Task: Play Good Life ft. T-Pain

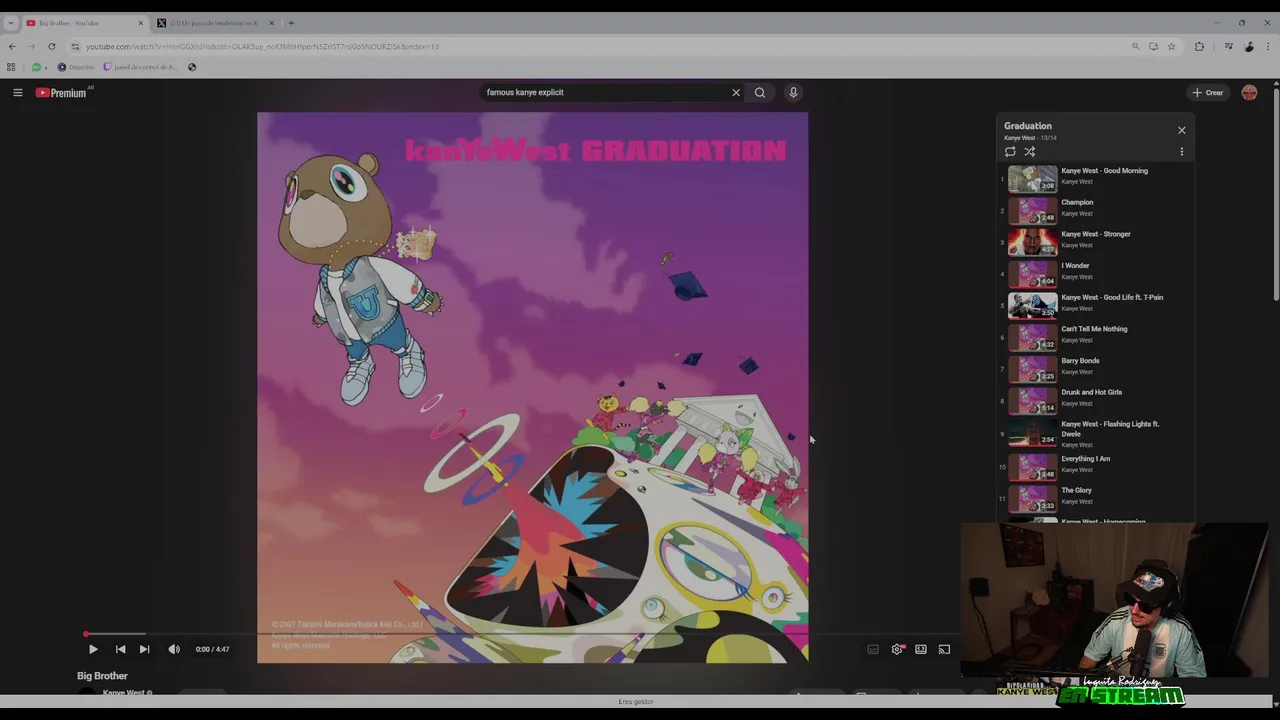Action: 1096,305
